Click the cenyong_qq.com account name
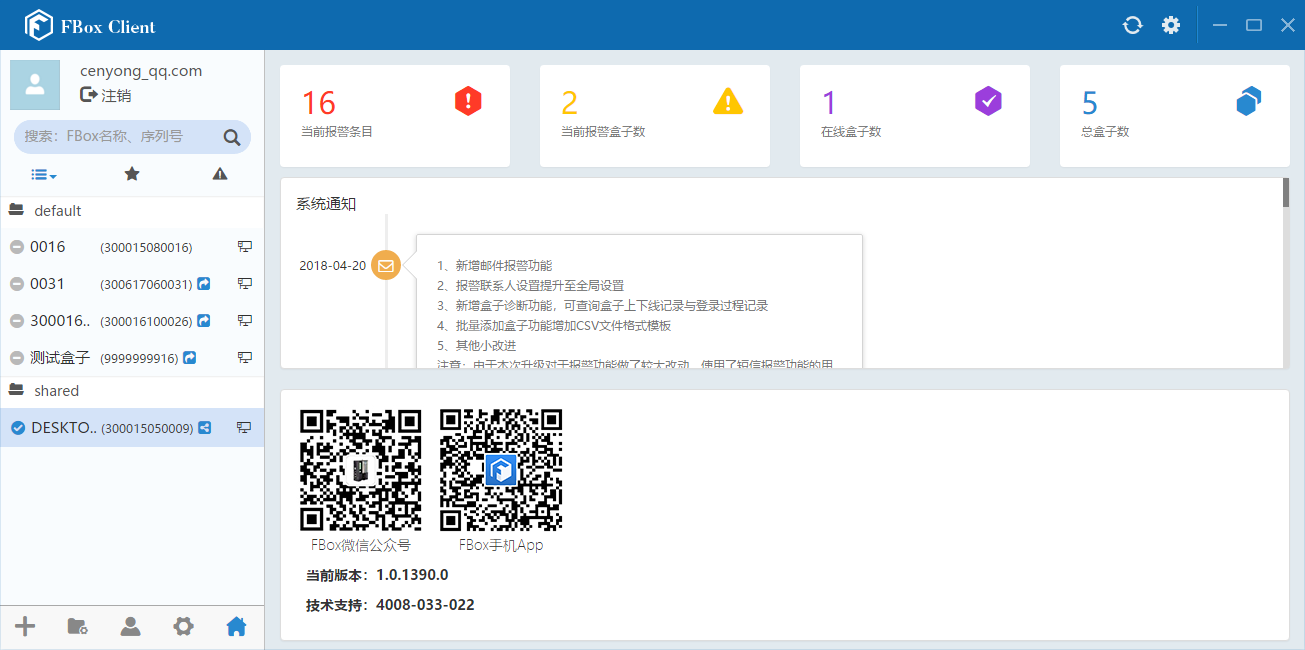This screenshot has height=650, width=1305. point(141,71)
